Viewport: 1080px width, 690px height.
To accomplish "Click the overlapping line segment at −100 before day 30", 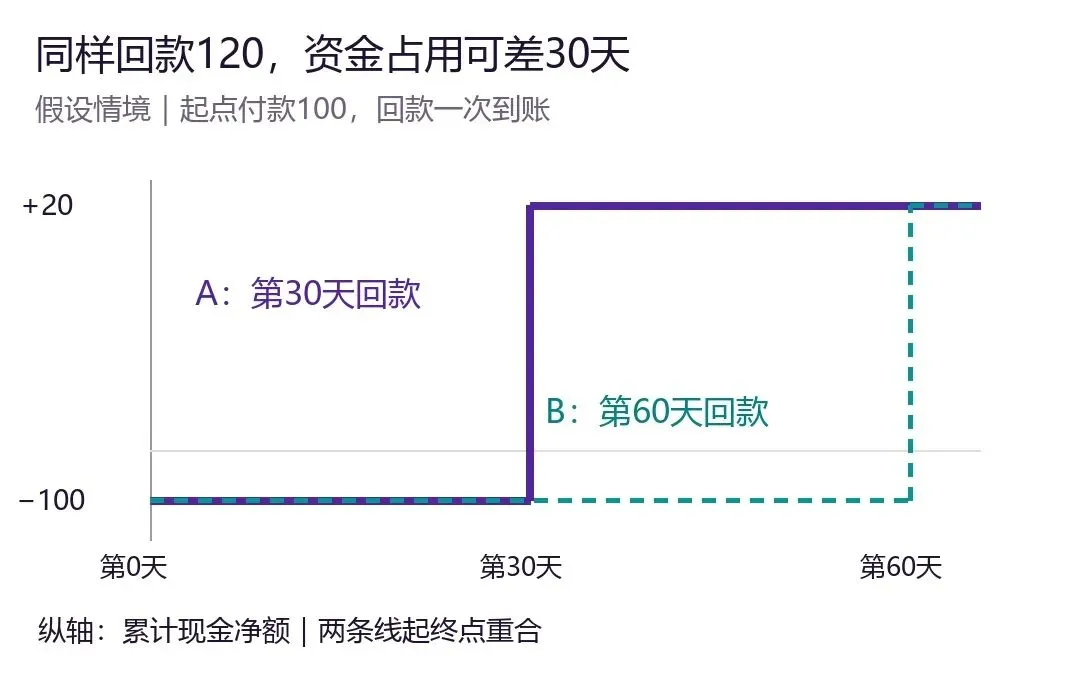I will coord(340,501).
